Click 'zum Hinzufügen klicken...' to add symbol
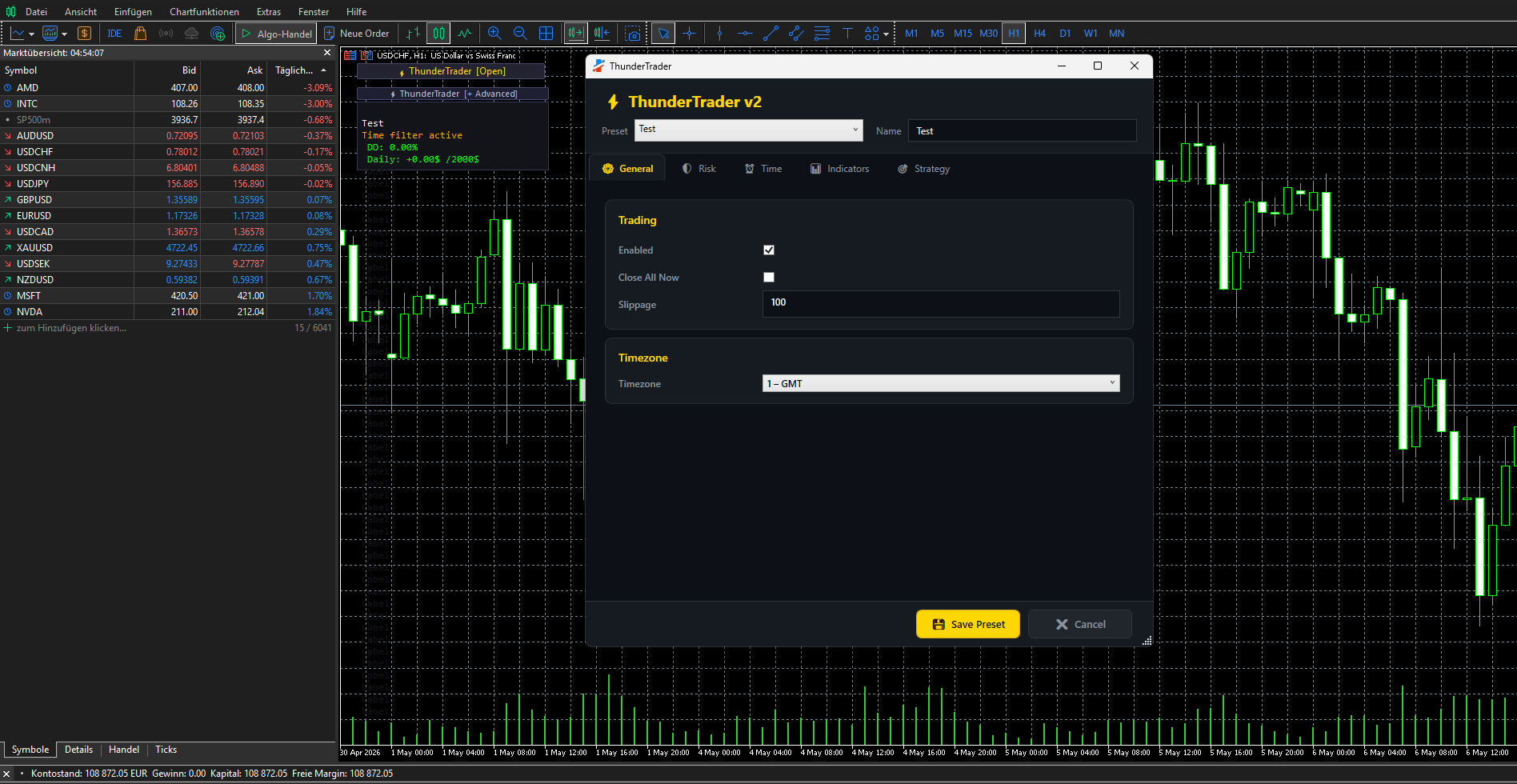 [71, 328]
